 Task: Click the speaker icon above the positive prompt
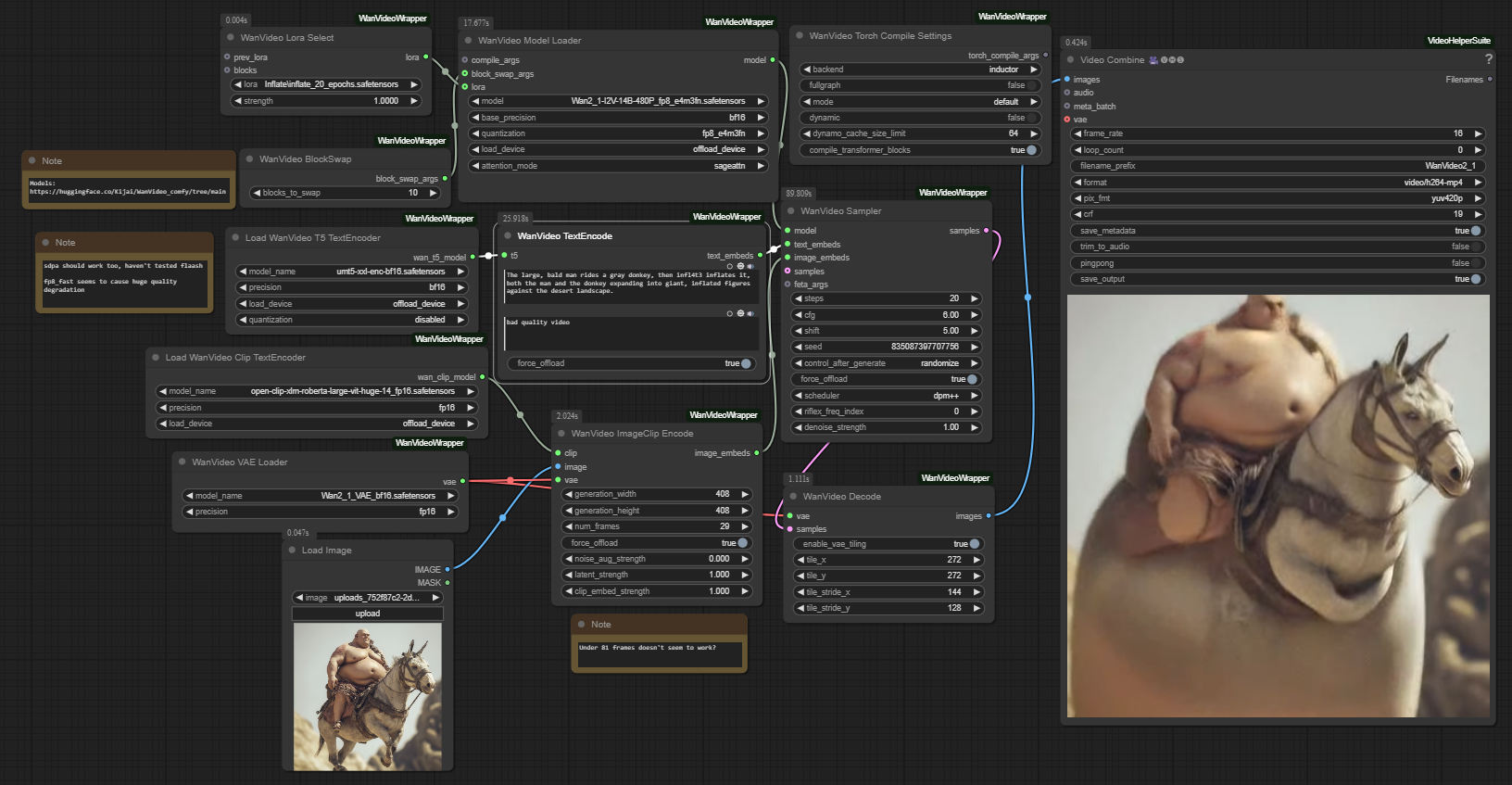[x=750, y=267]
